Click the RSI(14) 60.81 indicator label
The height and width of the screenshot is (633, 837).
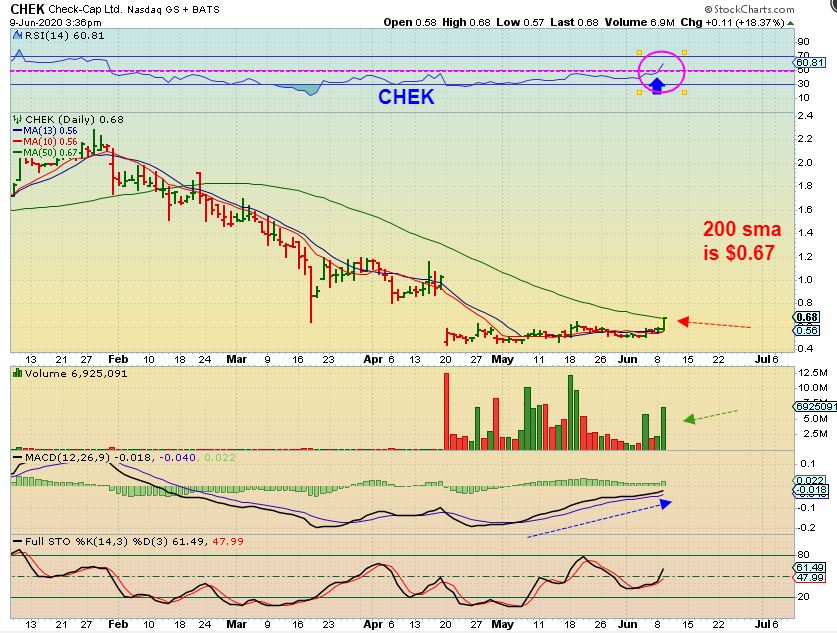tap(64, 36)
